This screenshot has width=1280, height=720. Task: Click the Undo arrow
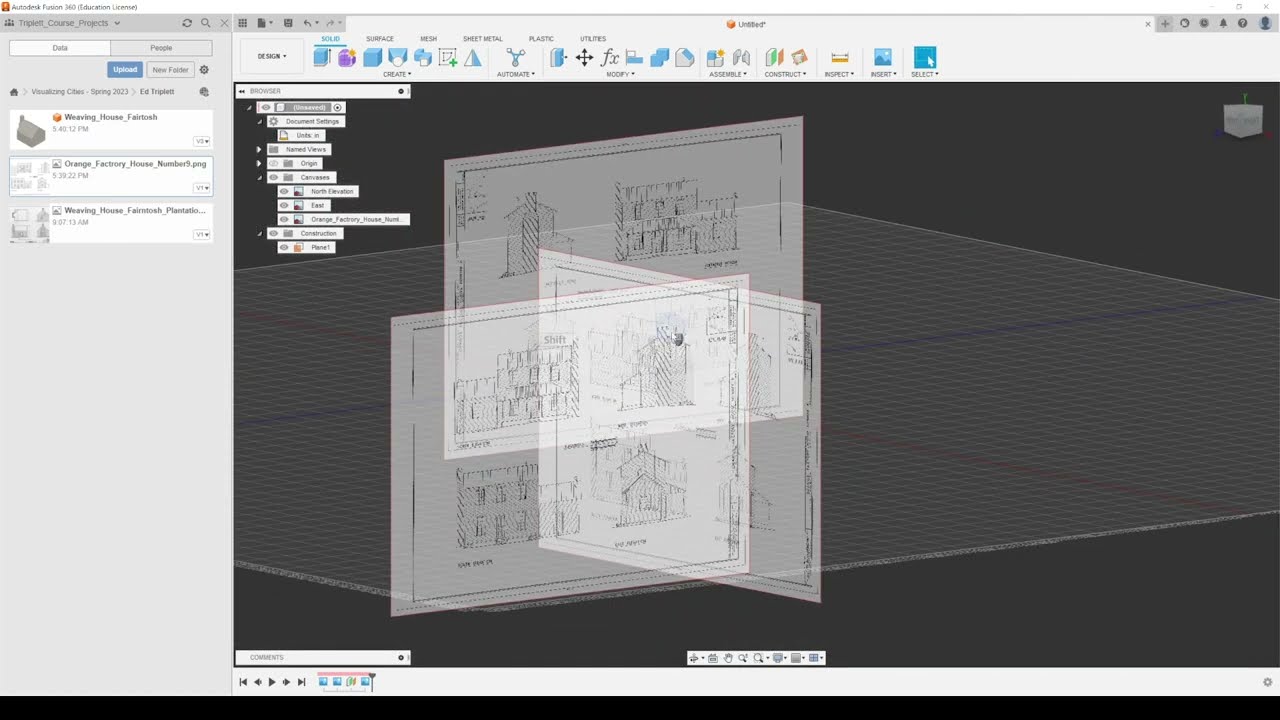click(x=307, y=23)
